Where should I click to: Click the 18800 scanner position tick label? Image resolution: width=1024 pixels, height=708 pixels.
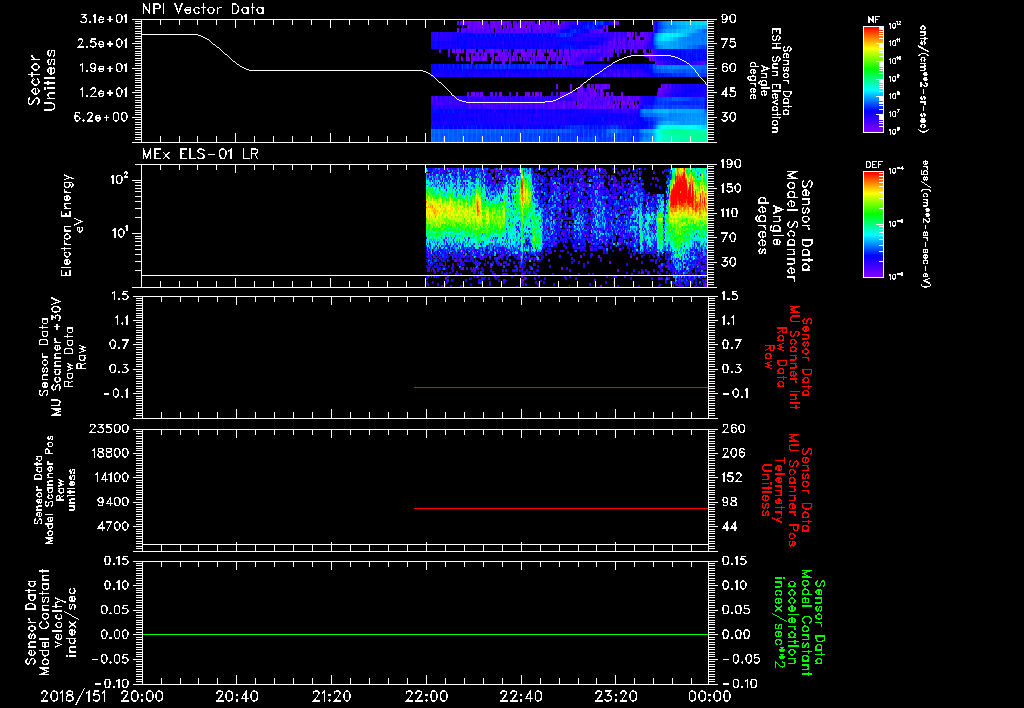(x=109, y=453)
